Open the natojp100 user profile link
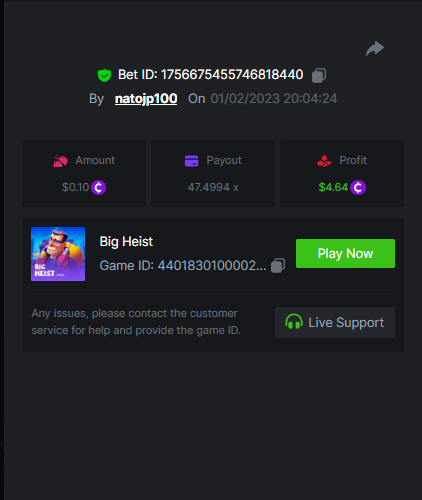 146,99
